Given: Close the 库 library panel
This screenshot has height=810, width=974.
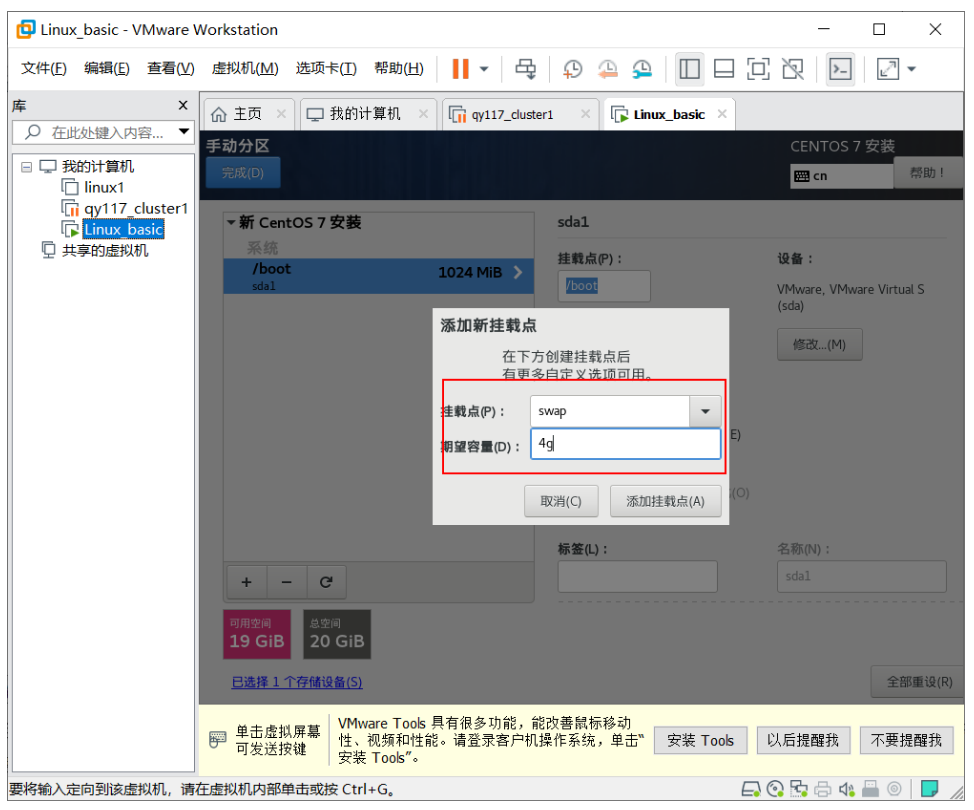Looking at the screenshot, I should 183,105.
